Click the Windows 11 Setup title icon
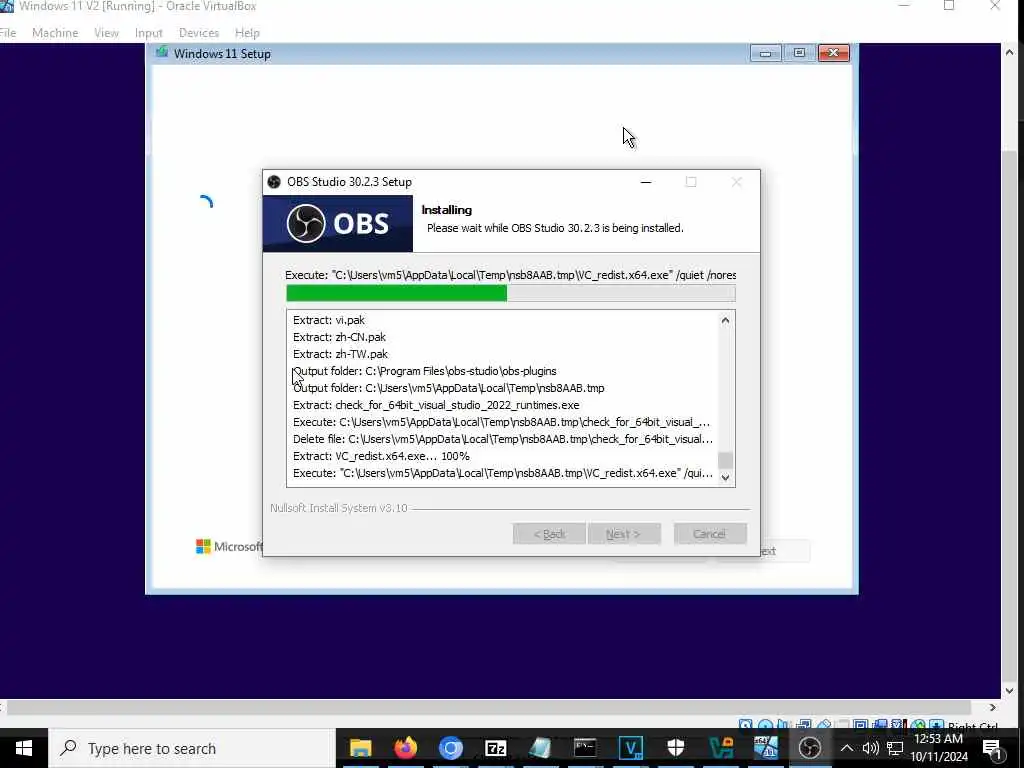 161,53
